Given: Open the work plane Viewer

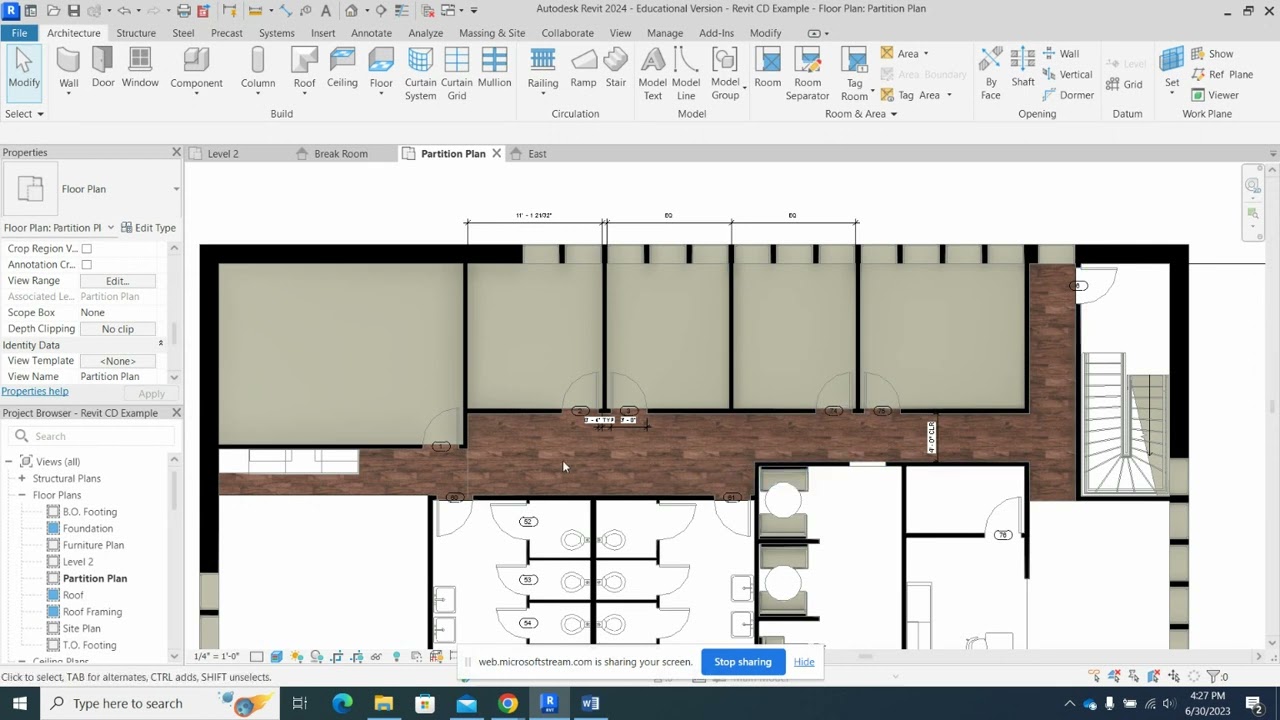Looking at the screenshot, I should 1214,95.
